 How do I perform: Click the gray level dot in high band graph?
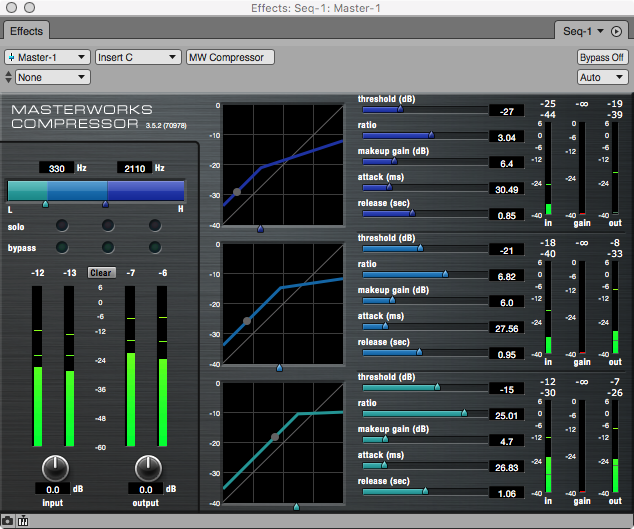pos(237,192)
